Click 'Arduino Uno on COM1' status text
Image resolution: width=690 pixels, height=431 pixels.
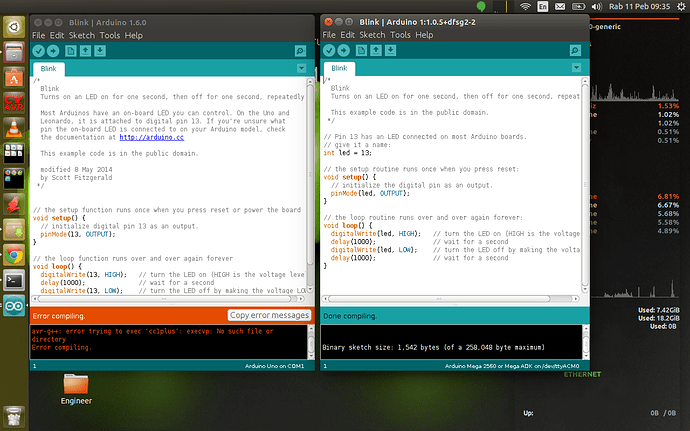(x=274, y=366)
